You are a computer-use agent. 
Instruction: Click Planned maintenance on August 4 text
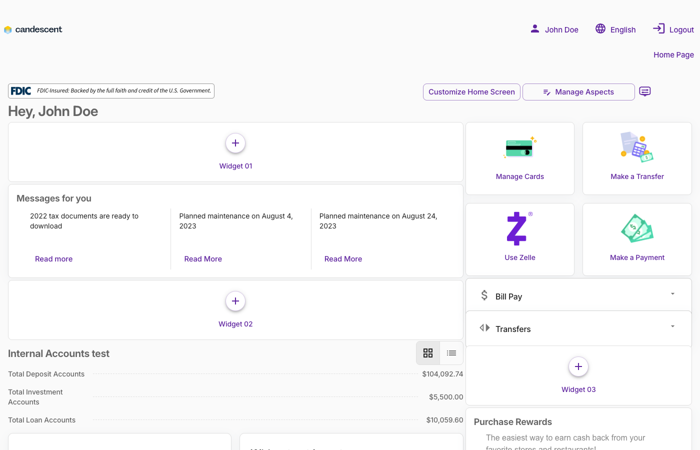click(x=236, y=221)
